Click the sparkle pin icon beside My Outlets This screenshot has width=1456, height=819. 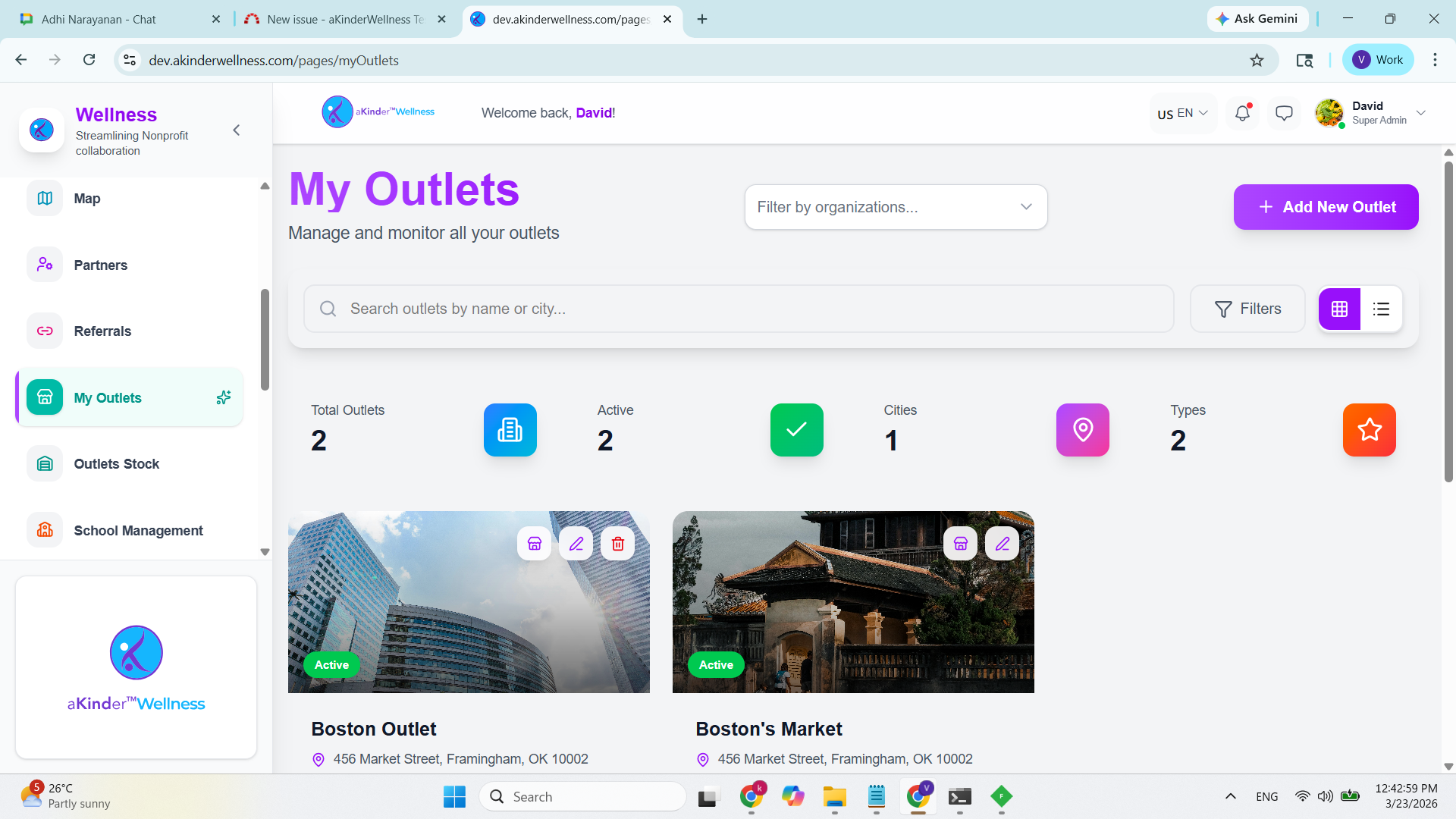(x=224, y=397)
